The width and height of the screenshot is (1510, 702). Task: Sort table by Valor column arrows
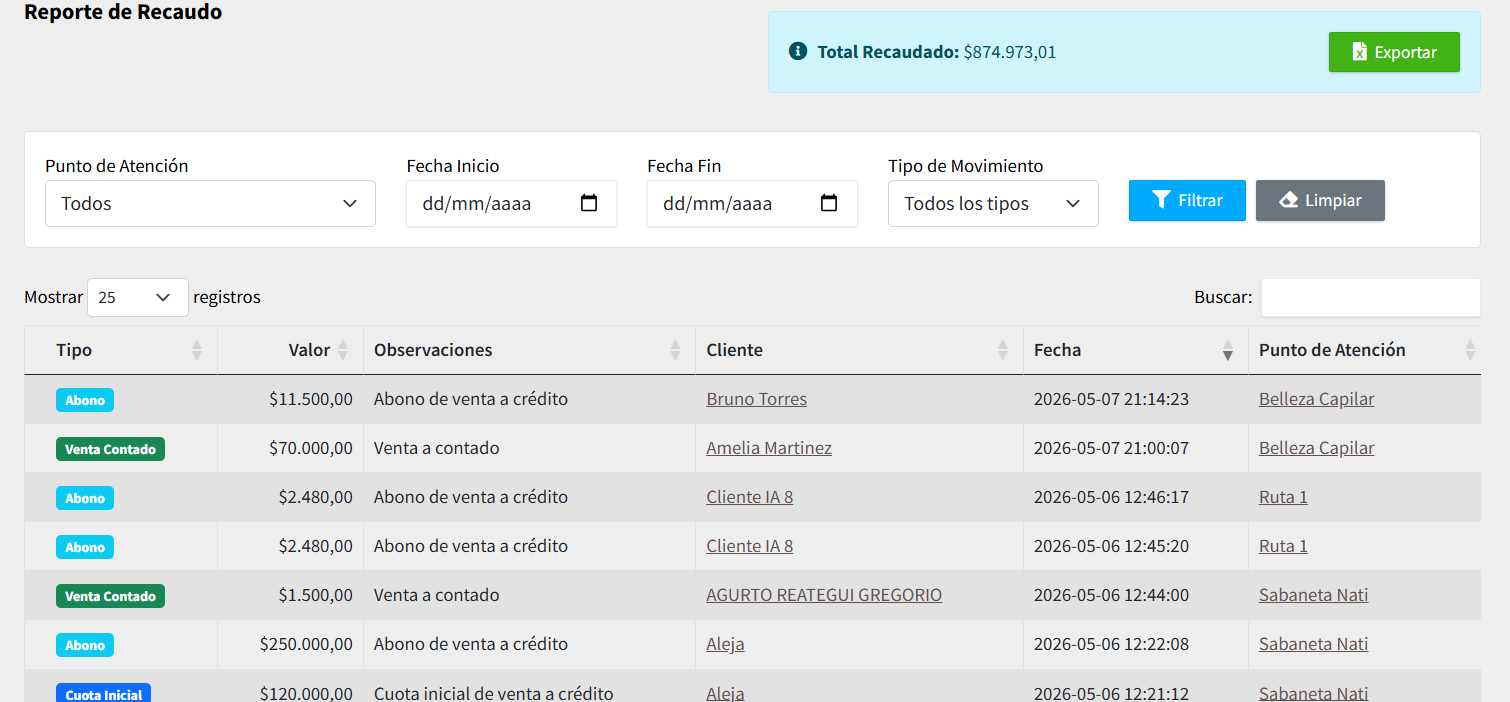pos(343,350)
